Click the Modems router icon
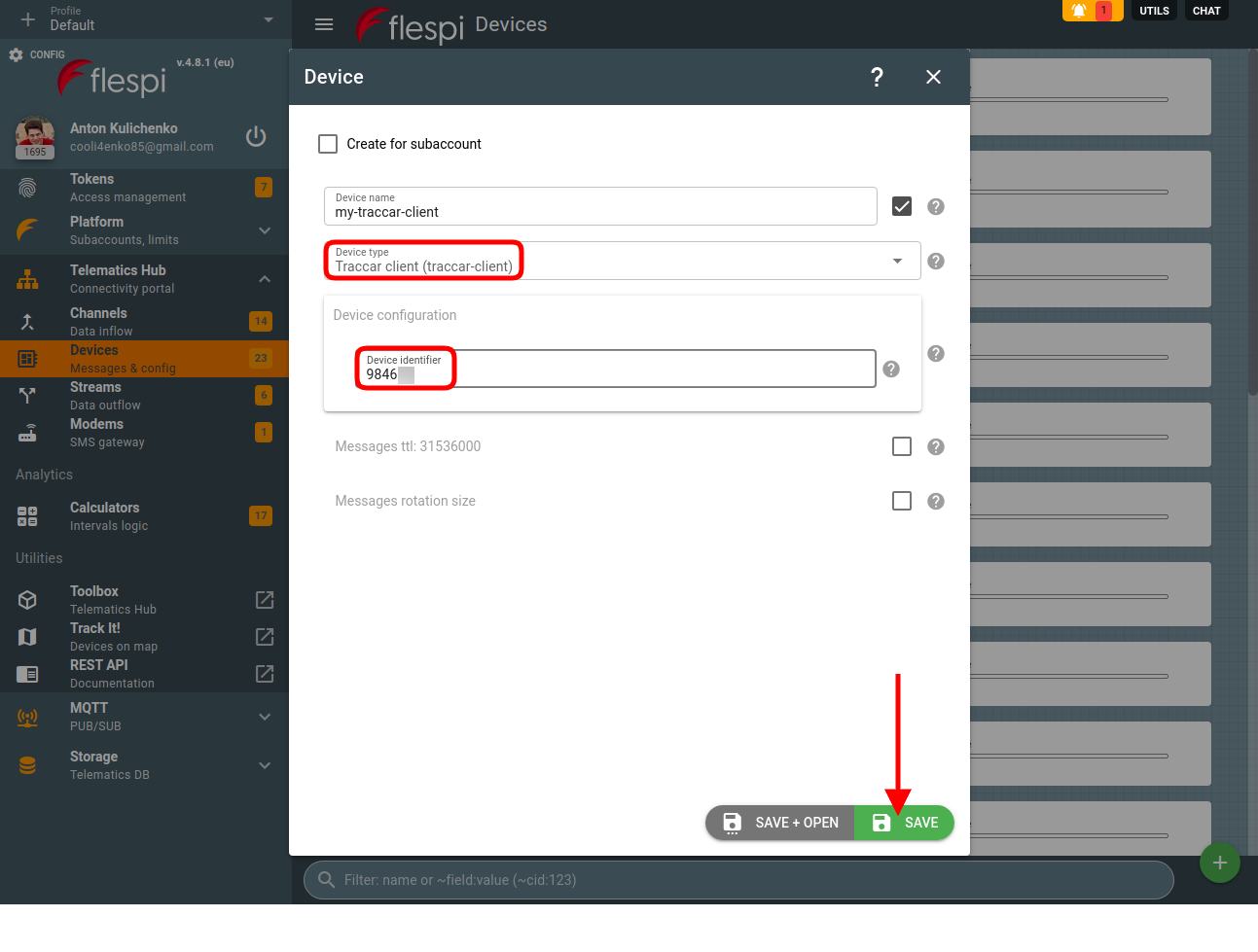1258x952 pixels. (27, 433)
